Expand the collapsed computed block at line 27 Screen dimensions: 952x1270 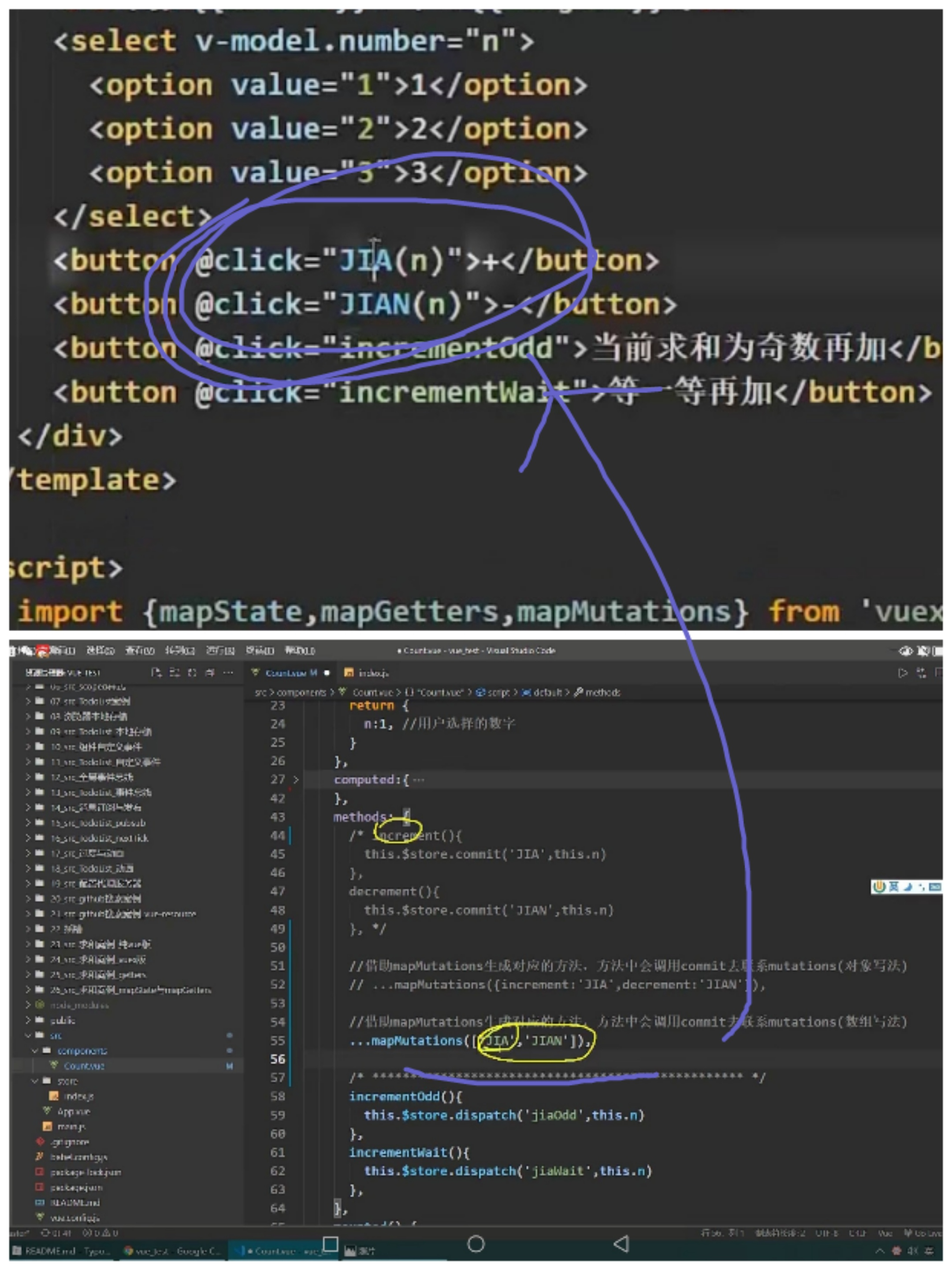296,780
